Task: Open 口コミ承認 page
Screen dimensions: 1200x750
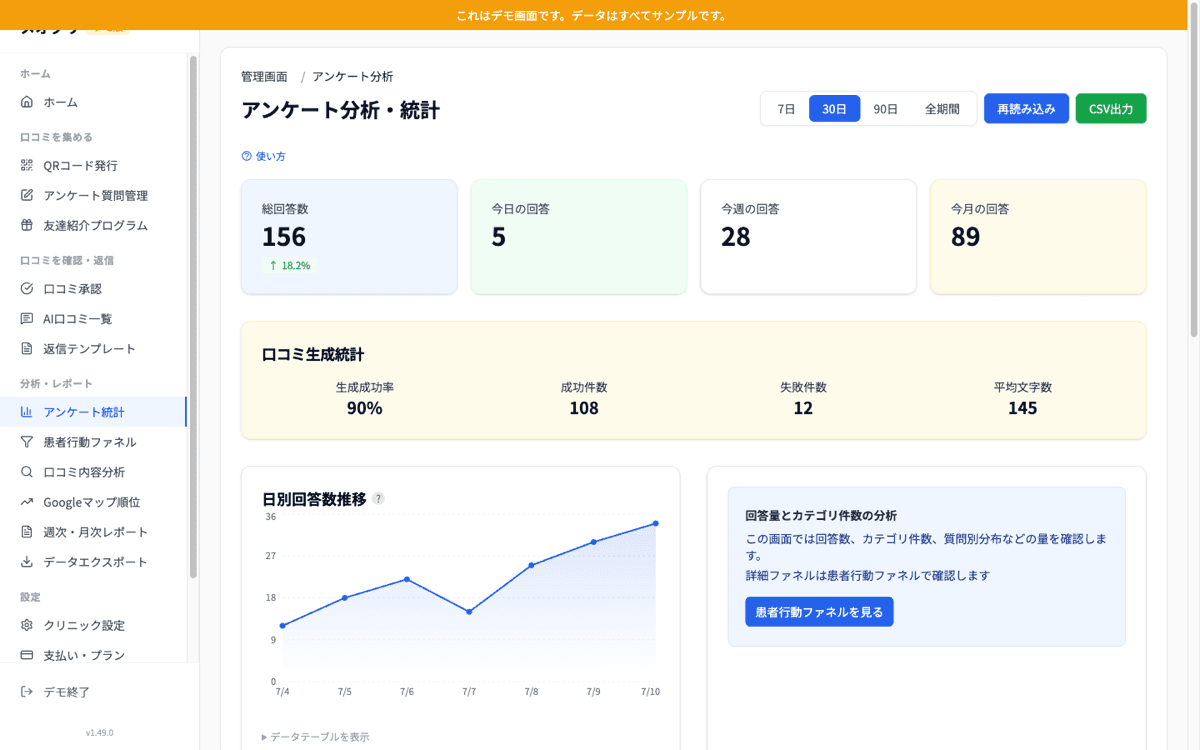Action: (x=93, y=288)
